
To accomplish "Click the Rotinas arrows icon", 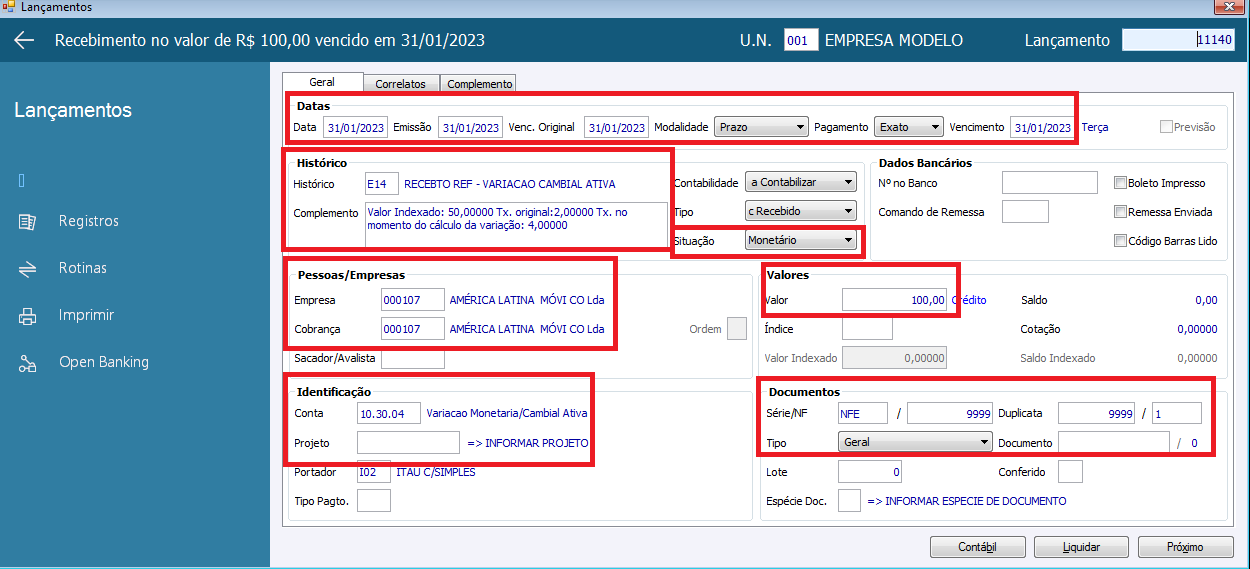I will point(27,268).
